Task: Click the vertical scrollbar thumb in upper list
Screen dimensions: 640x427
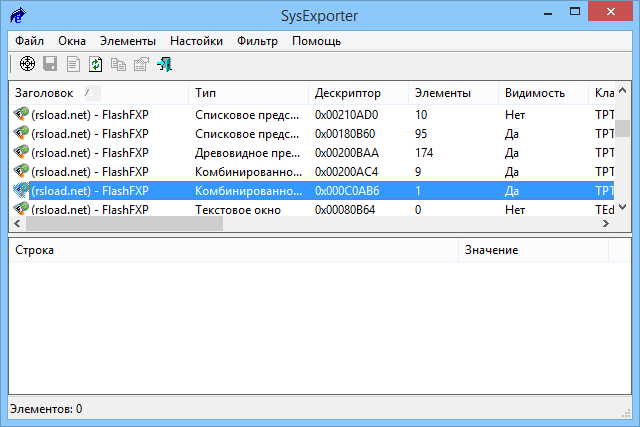Action: pyautogui.click(x=622, y=129)
